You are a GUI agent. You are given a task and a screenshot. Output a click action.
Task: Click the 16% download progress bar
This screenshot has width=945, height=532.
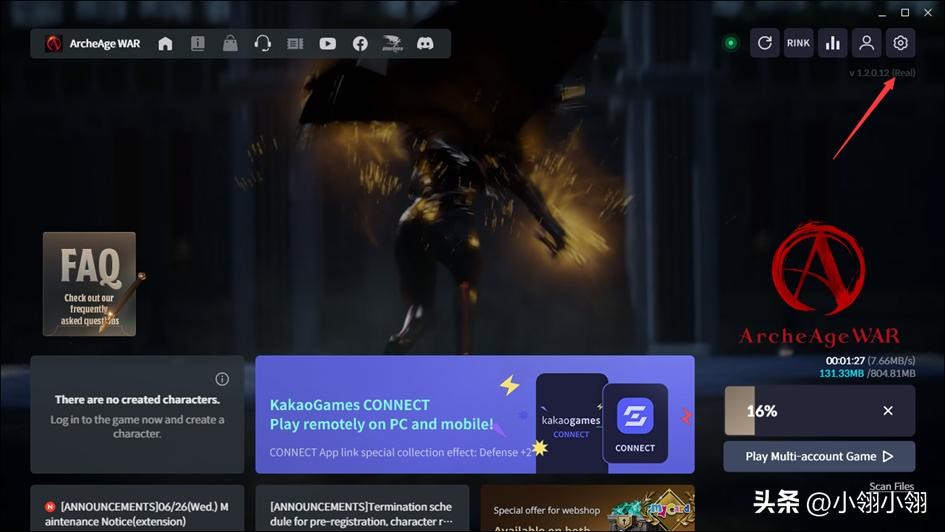790,411
